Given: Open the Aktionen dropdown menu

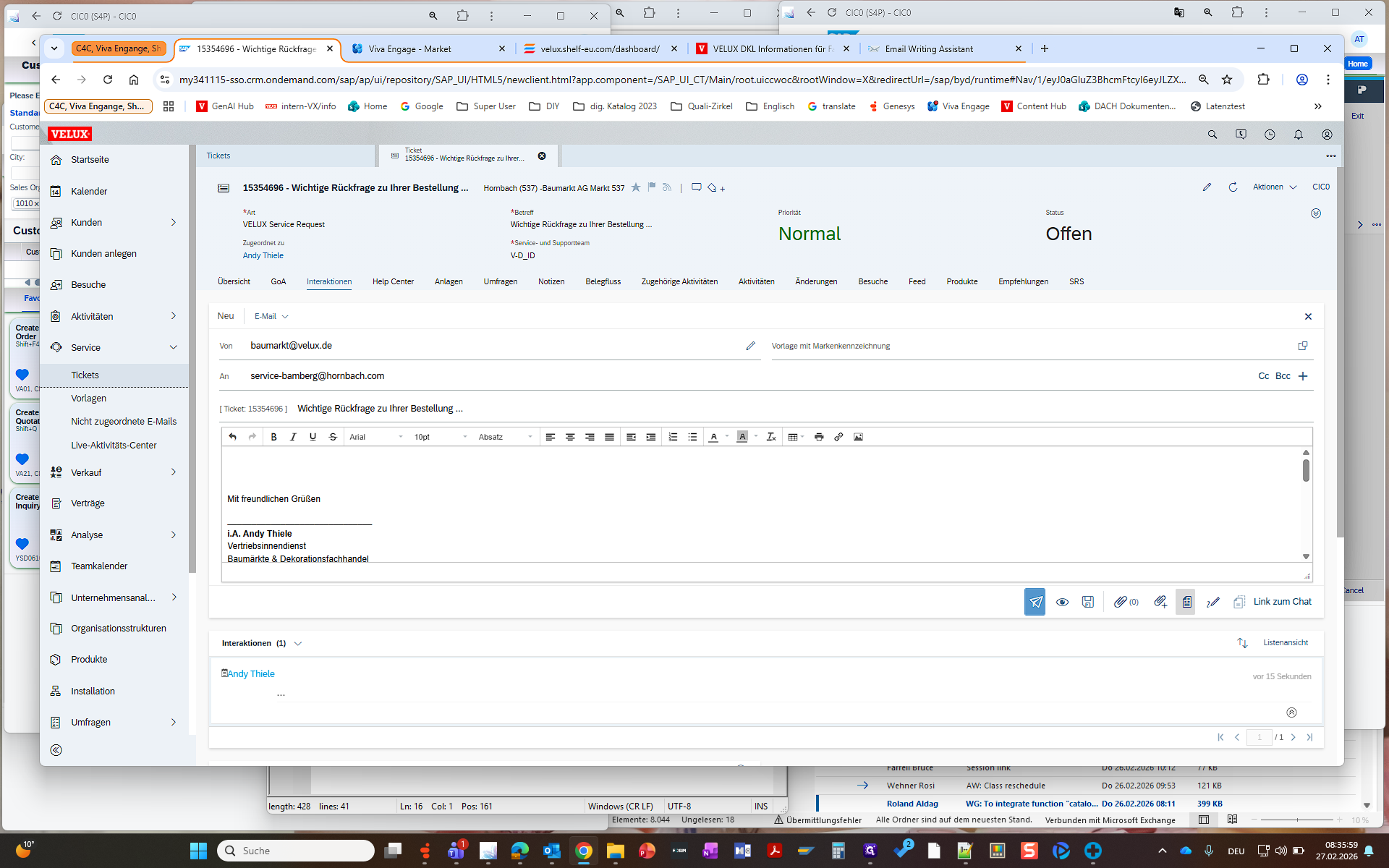Looking at the screenshot, I should [1275, 187].
